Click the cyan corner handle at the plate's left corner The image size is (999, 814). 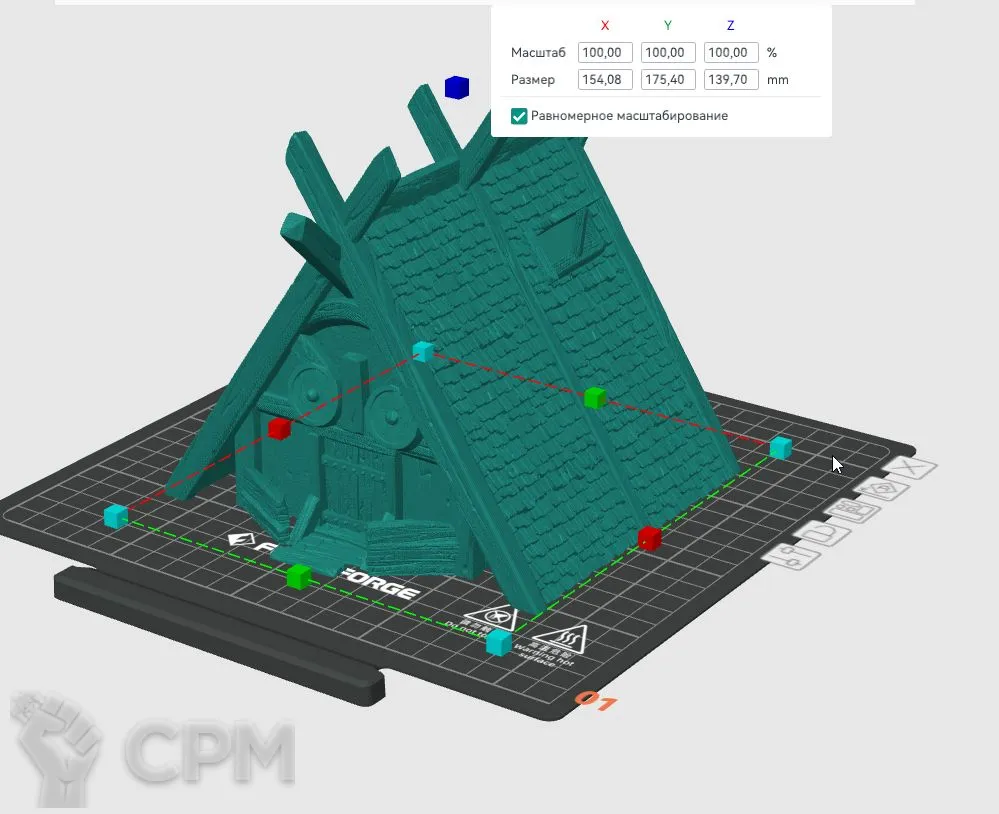116,516
